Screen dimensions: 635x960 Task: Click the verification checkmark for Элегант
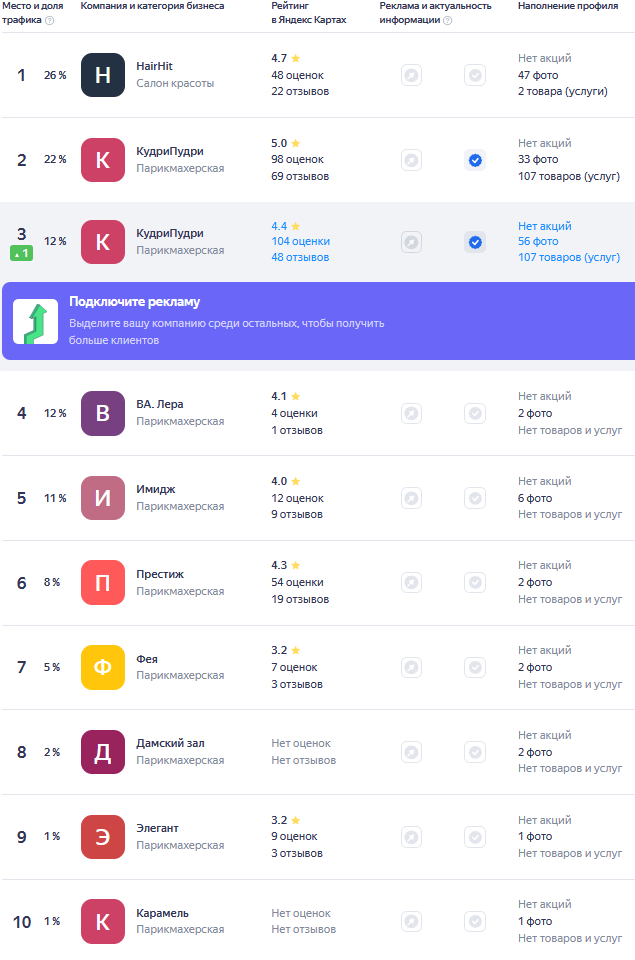(475, 837)
